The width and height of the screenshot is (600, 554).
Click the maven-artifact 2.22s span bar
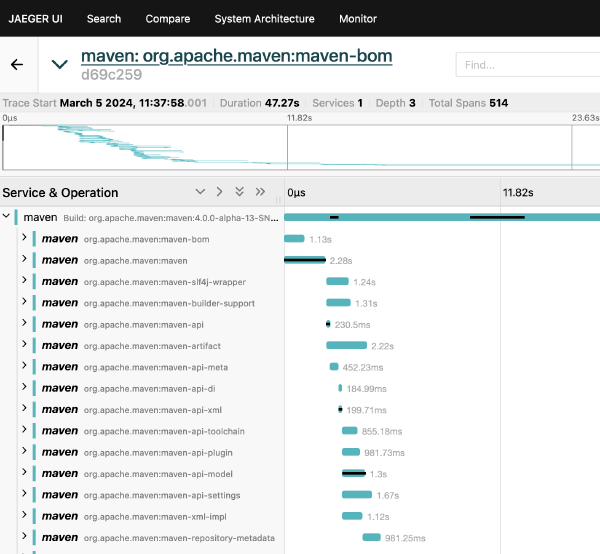pos(346,345)
